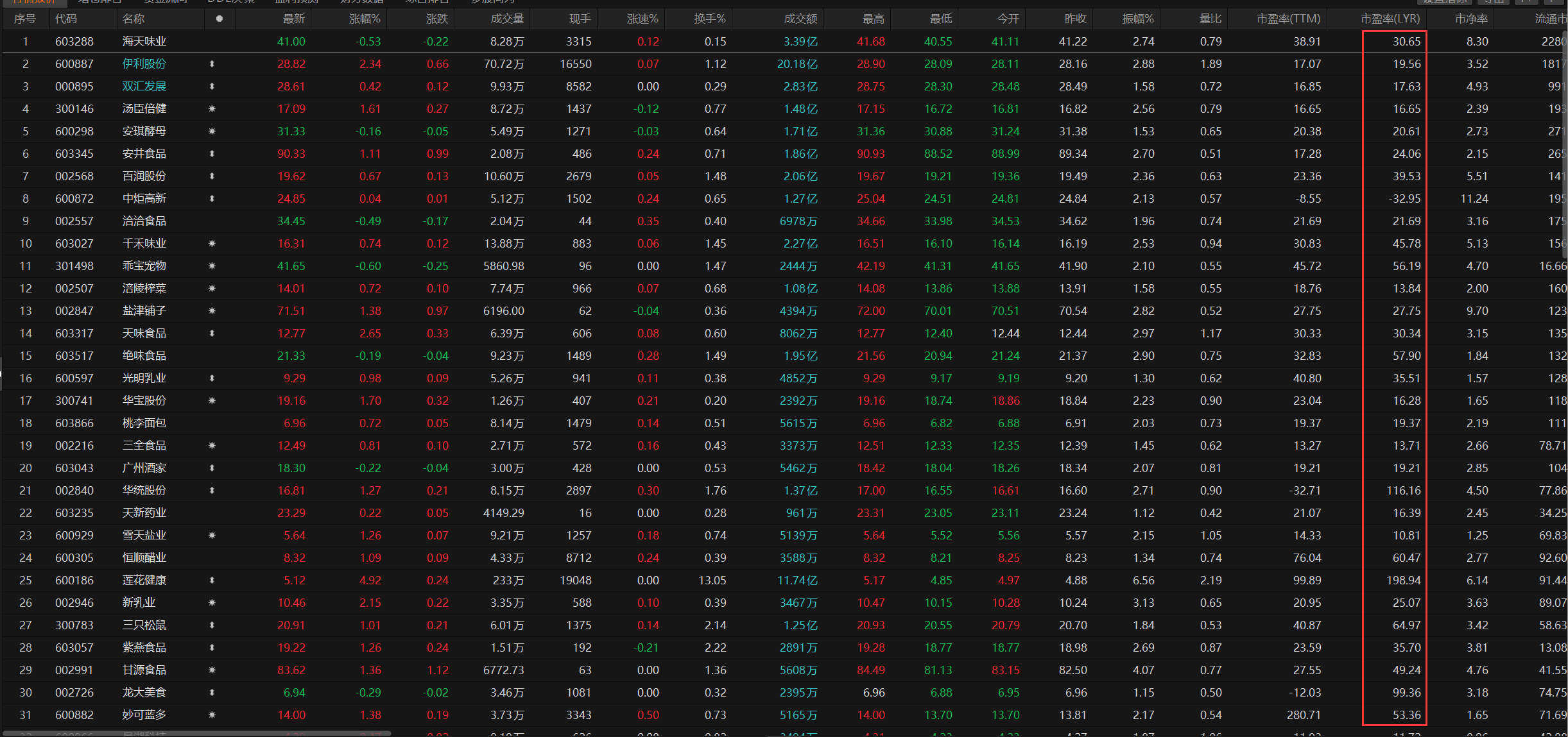Click the star icon beside 千禾味业
The width and height of the screenshot is (1568, 737).
[x=212, y=244]
